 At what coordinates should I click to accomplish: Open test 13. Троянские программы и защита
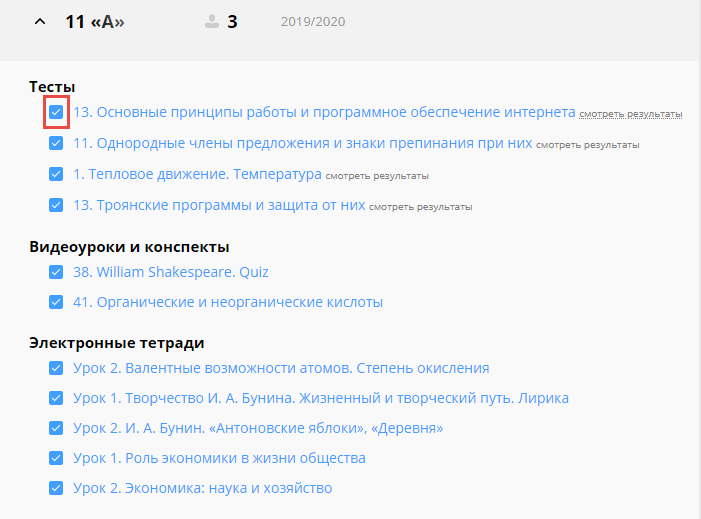pos(219,205)
